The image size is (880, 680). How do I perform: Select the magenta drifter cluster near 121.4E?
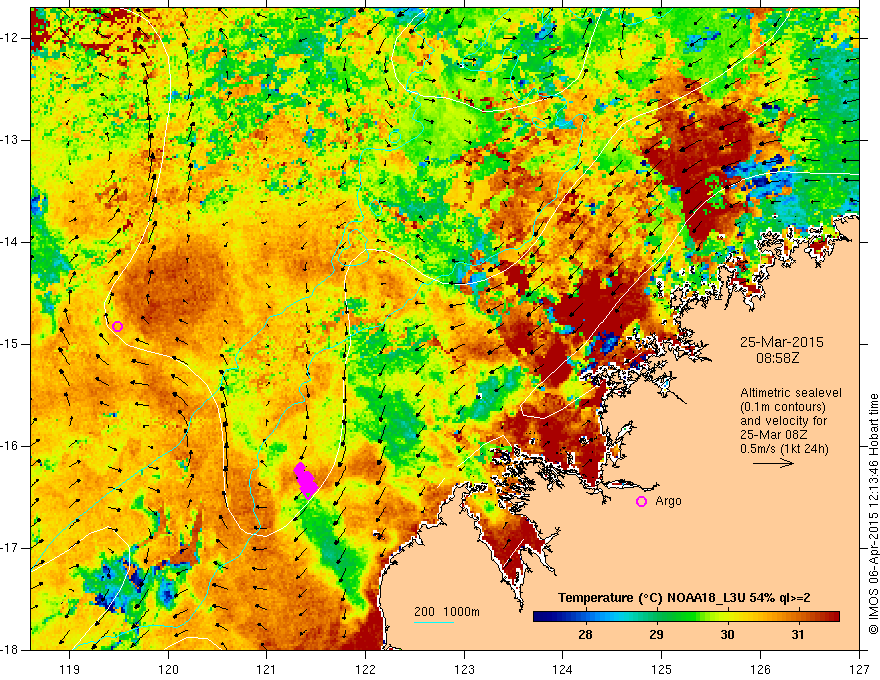click(x=305, y=481)
